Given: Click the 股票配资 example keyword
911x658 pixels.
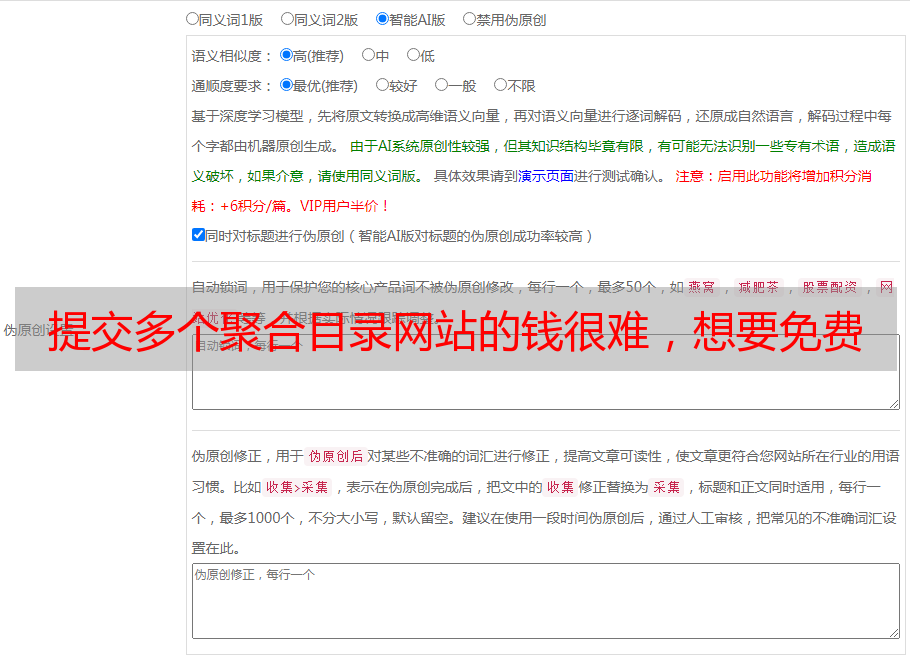Looking at the screenshot, I should click(x=829, y=287).
